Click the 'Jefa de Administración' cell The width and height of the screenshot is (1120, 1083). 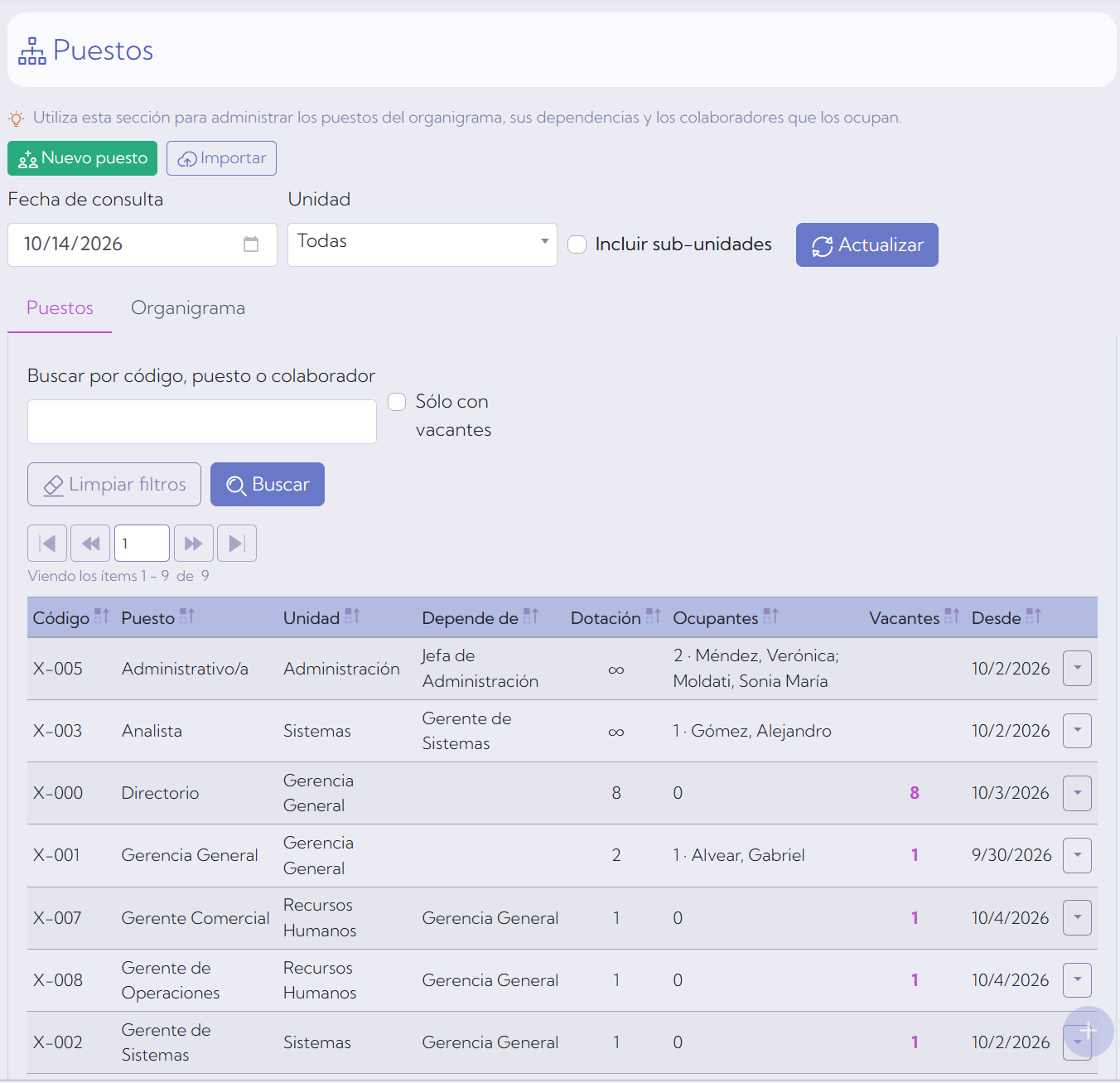pyautogui.click(x=480, y=669)
